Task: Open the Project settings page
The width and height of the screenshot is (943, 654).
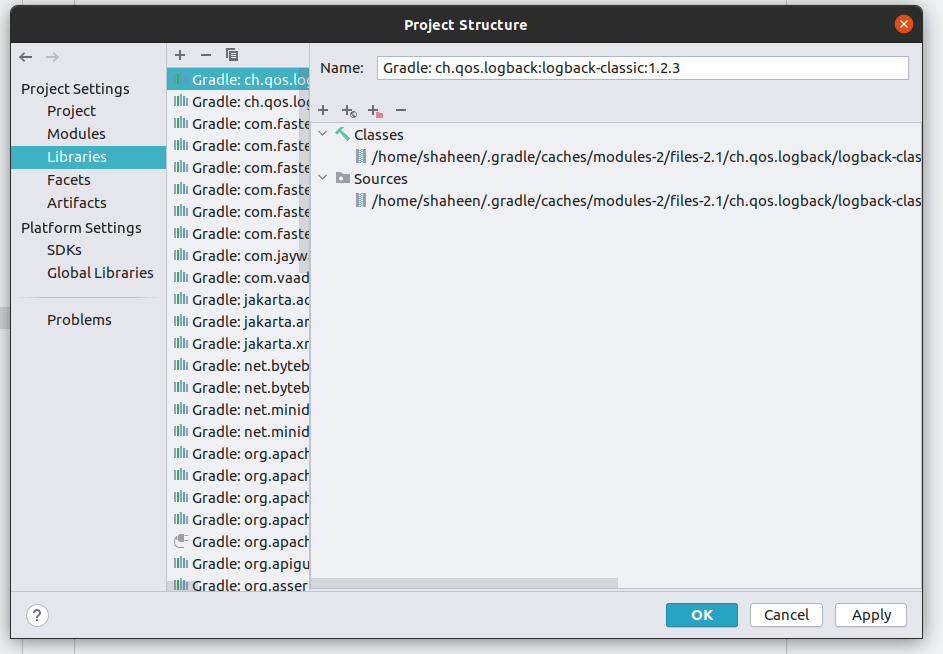Action: pyautogui.click(x=72, y=111)
